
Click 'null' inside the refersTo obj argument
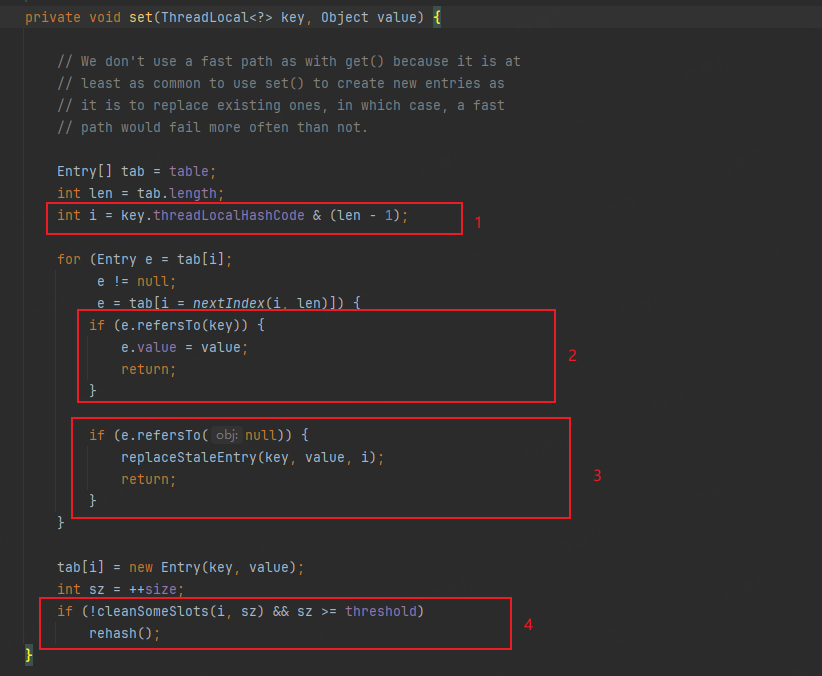pos(261,435)
